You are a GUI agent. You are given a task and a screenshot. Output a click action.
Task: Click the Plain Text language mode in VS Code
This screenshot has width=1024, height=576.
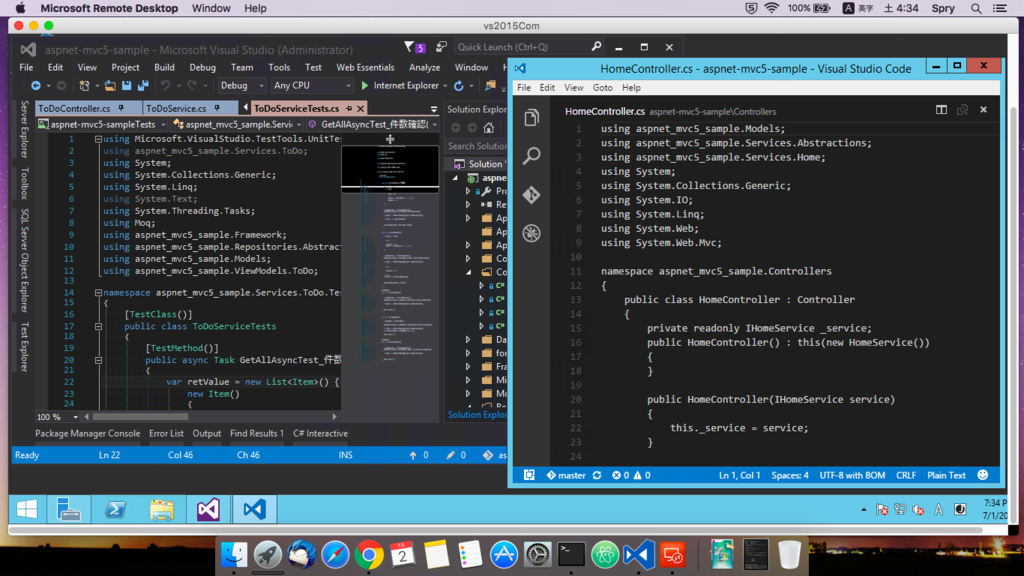coord(946,475)
